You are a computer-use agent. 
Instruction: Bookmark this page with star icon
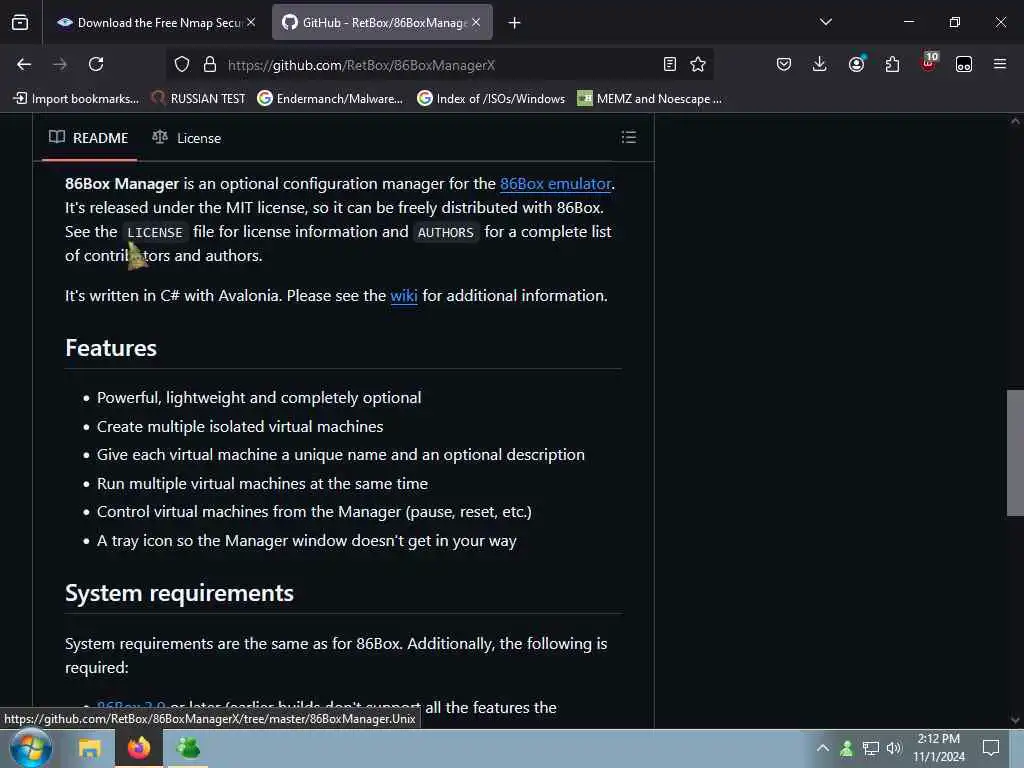(x=698, y=64)
